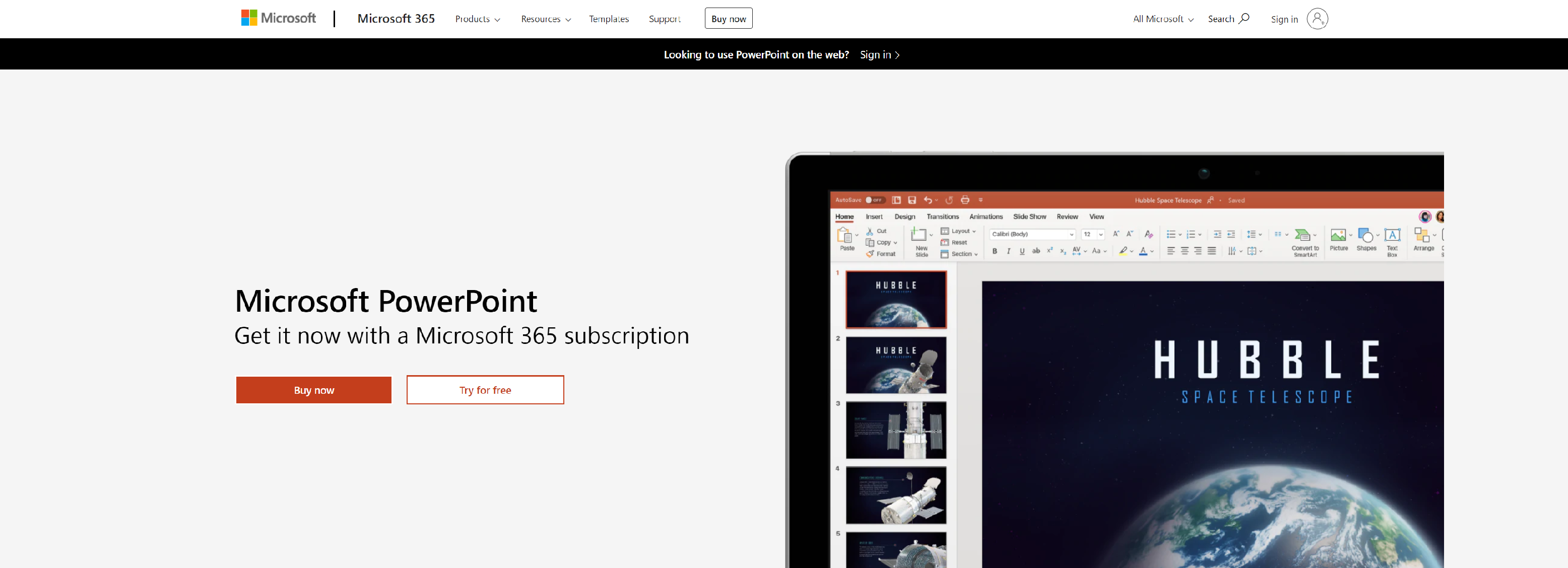Switch to the Review tab
1568x568 pixels.
[x=1067, y=217]
